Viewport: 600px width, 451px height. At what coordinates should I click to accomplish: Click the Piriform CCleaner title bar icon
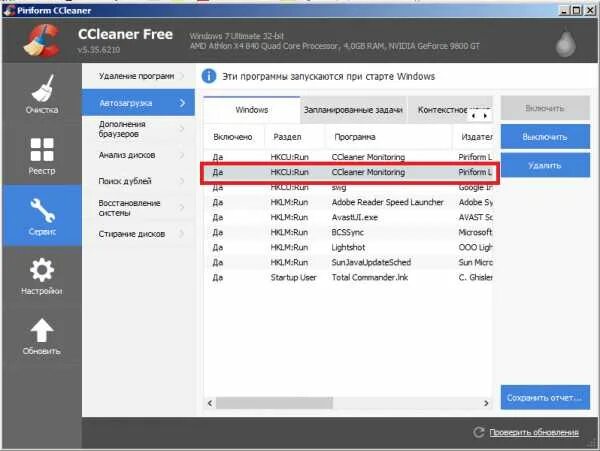click(x=10, y=10)
